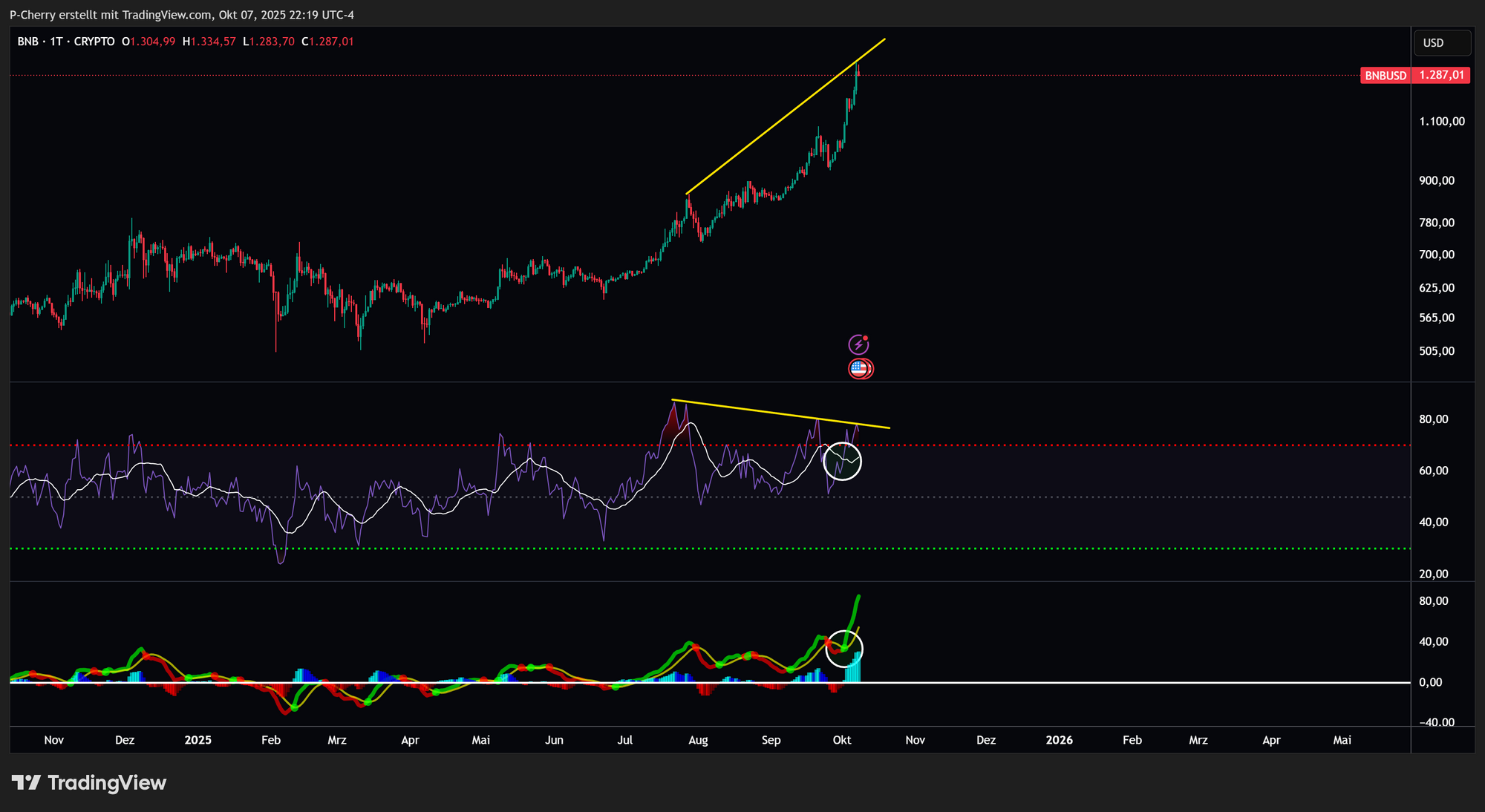Image resolution: width=1485 pixels, height=812 pixels.
Task: Click the white MACD zero line
Action: 1114,682
